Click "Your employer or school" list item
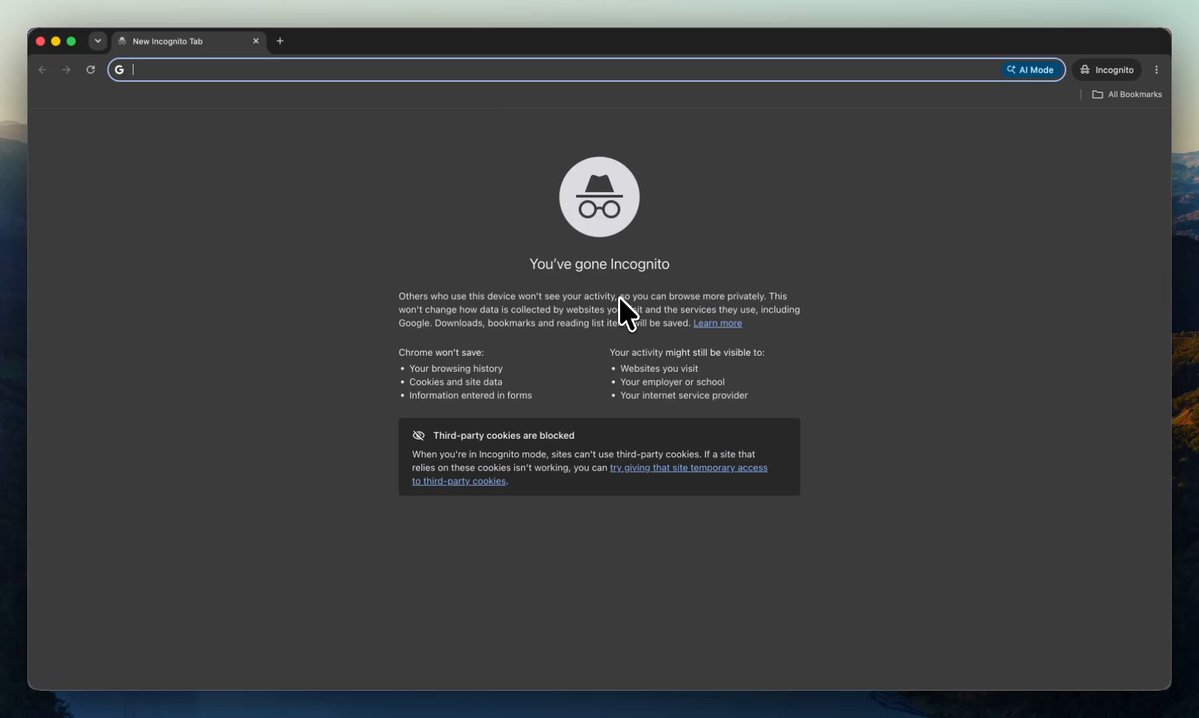The image size is (1199, 718). [x=672, y=382]
